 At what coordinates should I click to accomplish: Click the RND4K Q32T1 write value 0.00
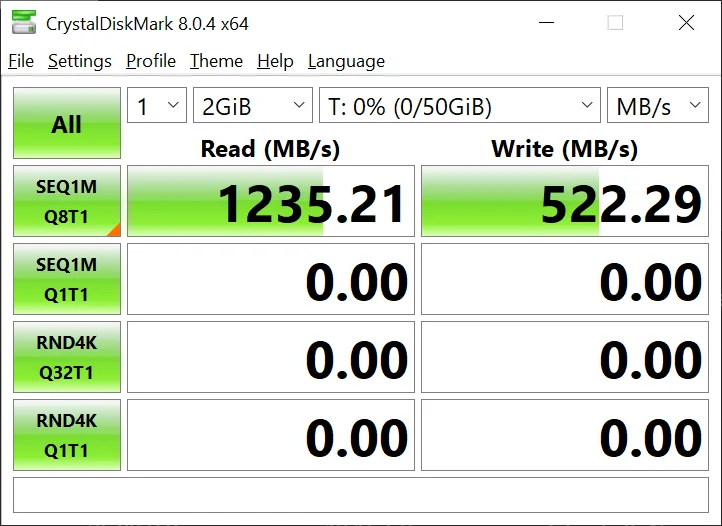[565, 357]
